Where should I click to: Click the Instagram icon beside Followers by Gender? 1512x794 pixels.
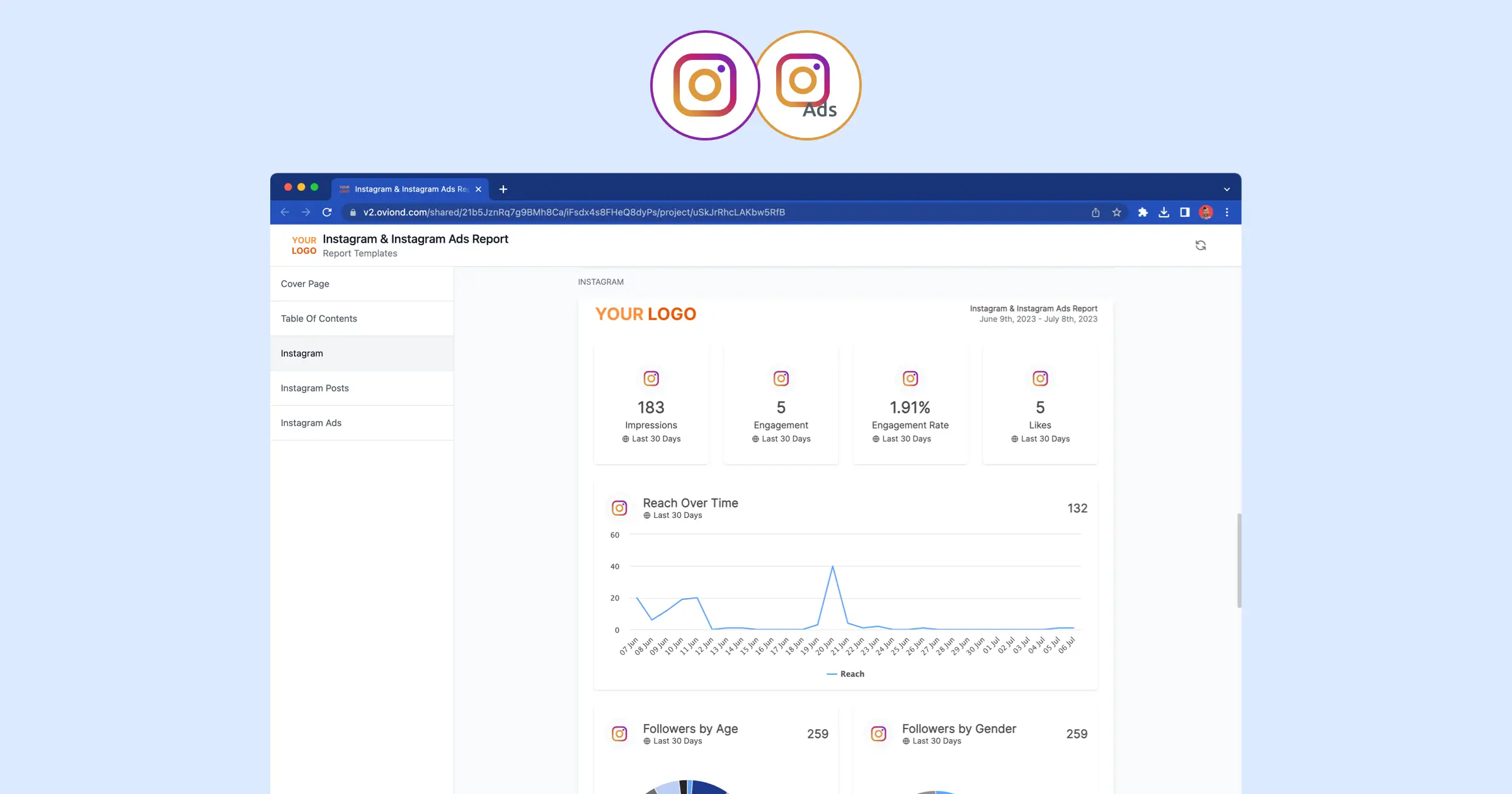(x=878, y=734)
